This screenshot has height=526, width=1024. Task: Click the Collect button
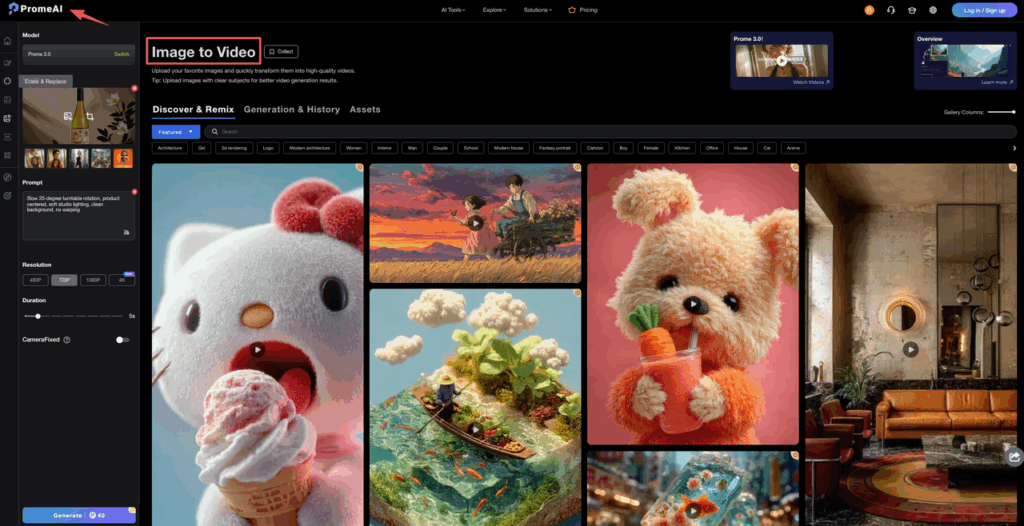281,52
